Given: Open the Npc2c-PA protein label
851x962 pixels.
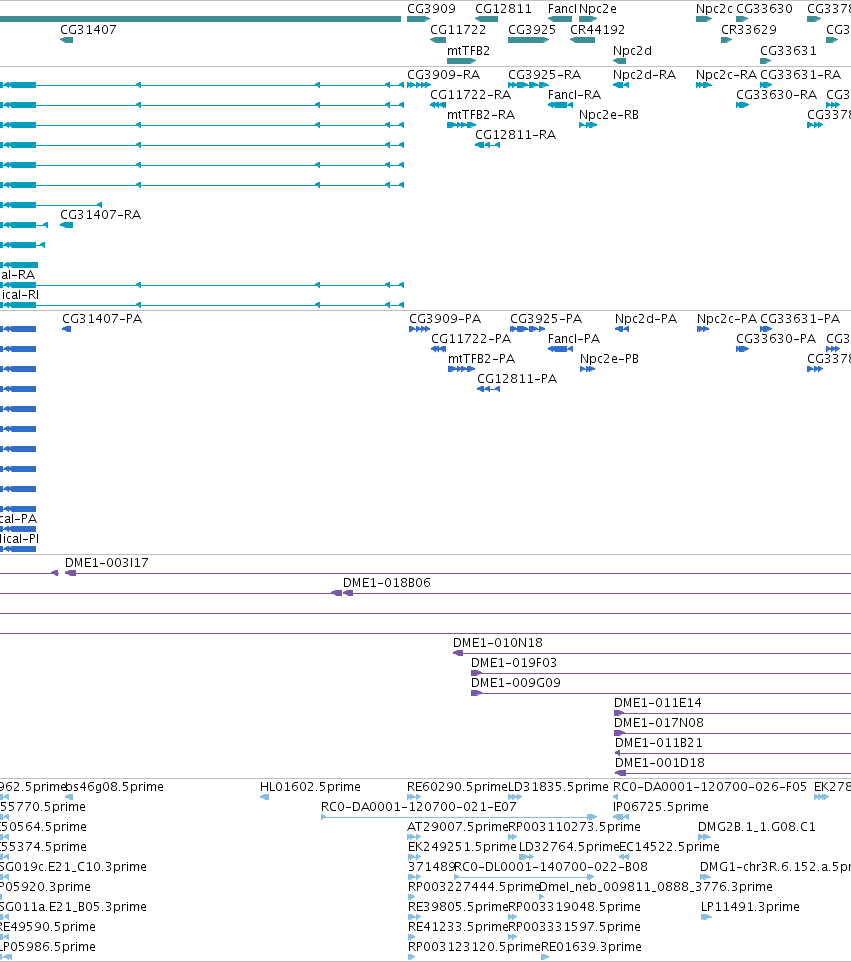Looking at the screenshot, I should 727,319.
